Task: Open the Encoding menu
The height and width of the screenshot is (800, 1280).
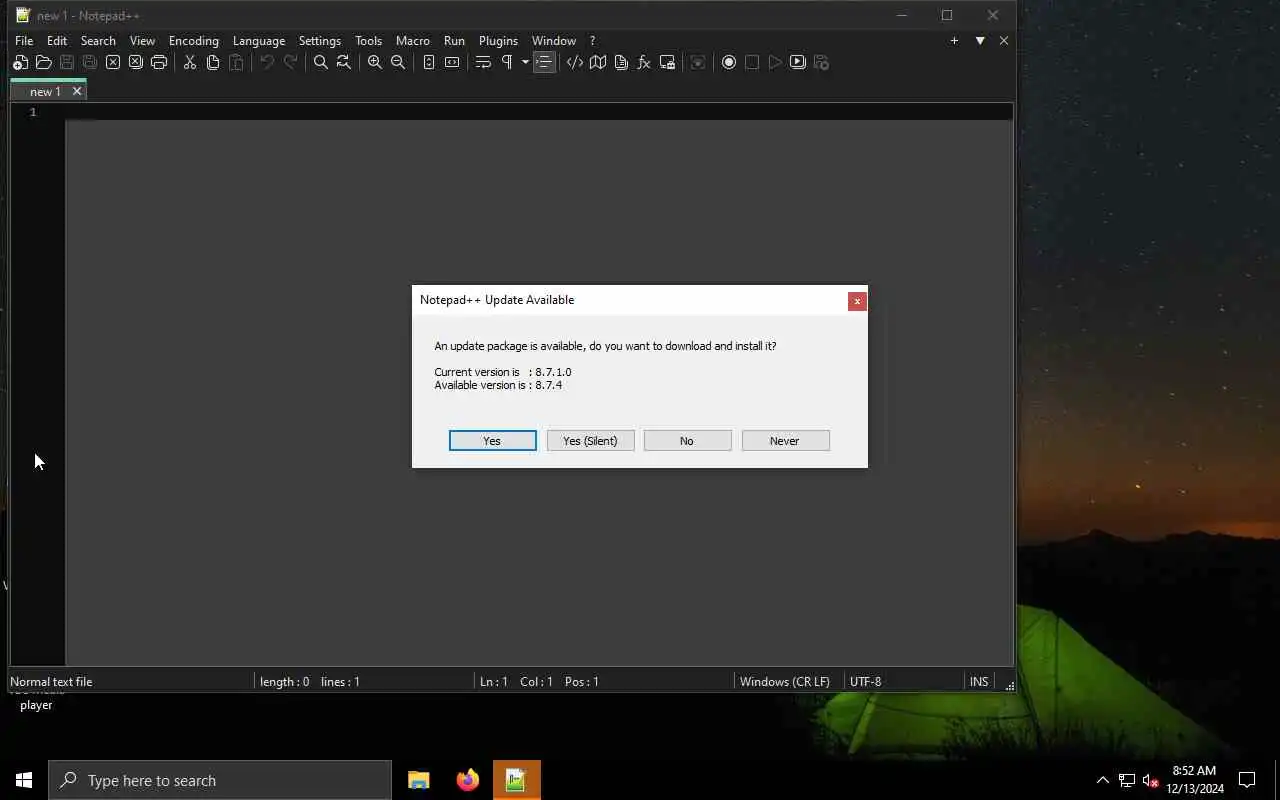Action: [194, 41]
